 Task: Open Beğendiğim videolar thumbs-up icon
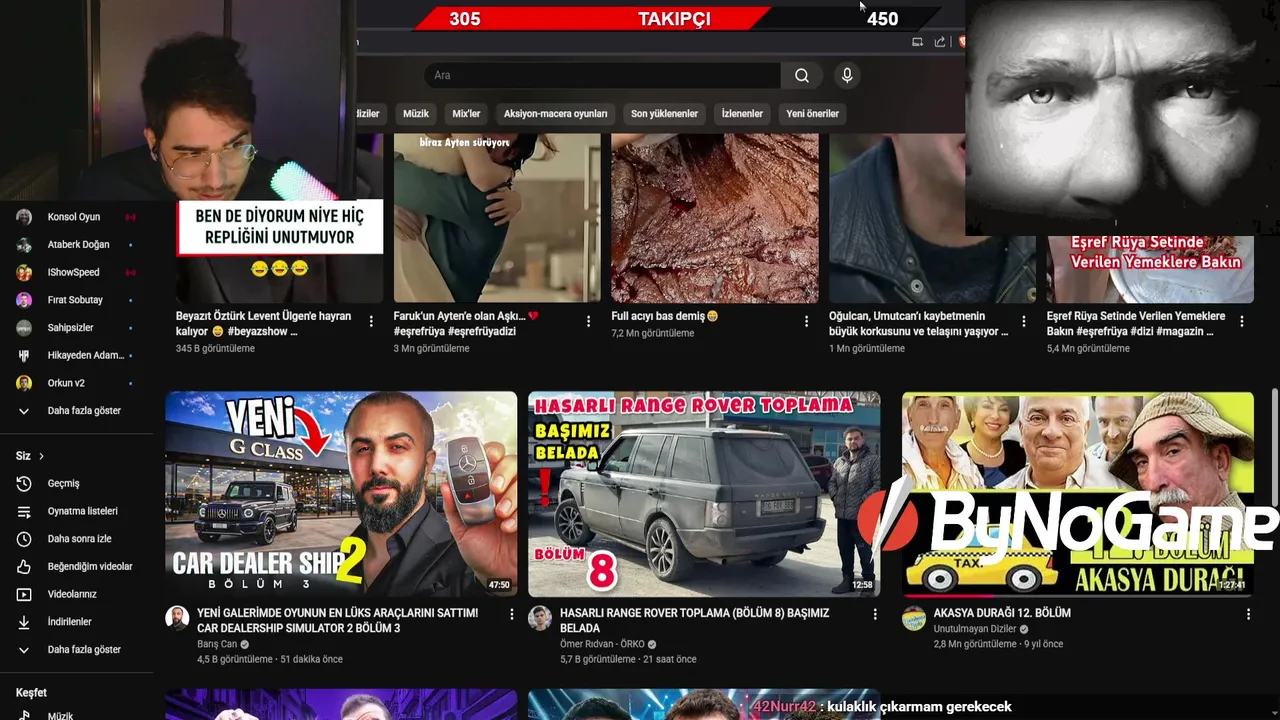pos(24,566)
